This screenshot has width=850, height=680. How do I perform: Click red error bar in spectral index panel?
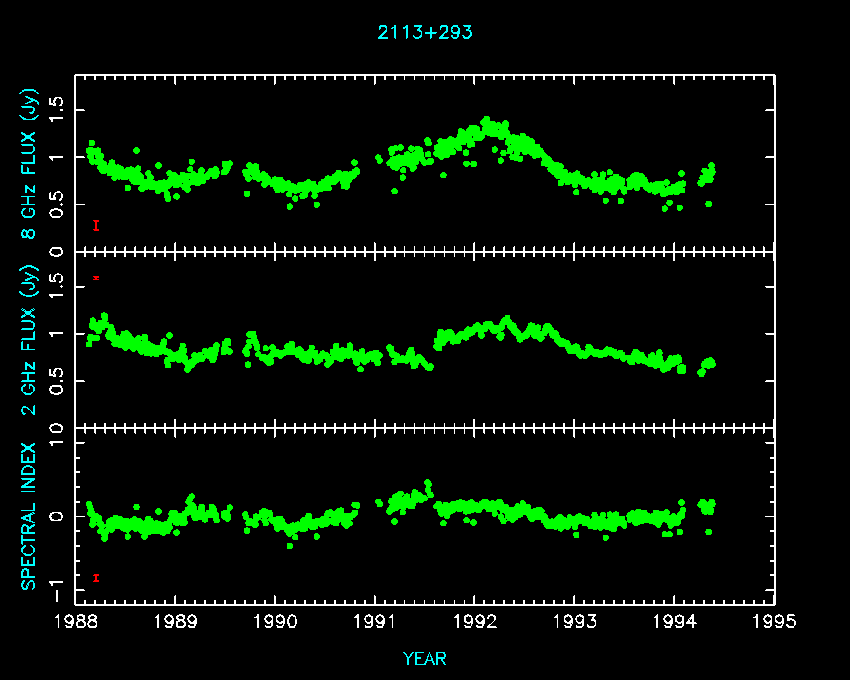(96, 578)
